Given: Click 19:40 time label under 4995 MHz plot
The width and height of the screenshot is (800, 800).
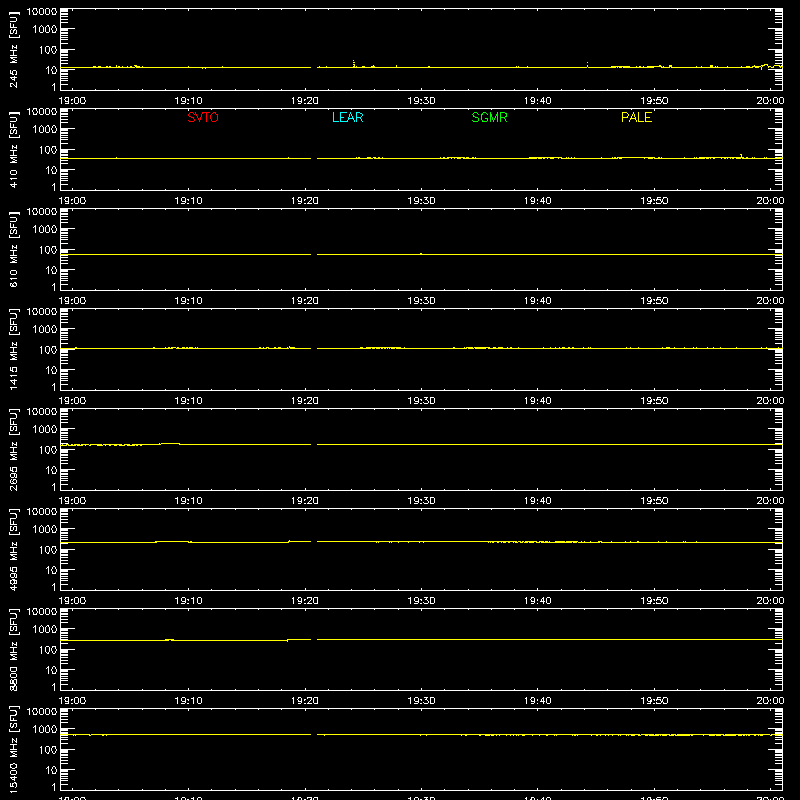Looking at the screenshot, I should [538, 601].
